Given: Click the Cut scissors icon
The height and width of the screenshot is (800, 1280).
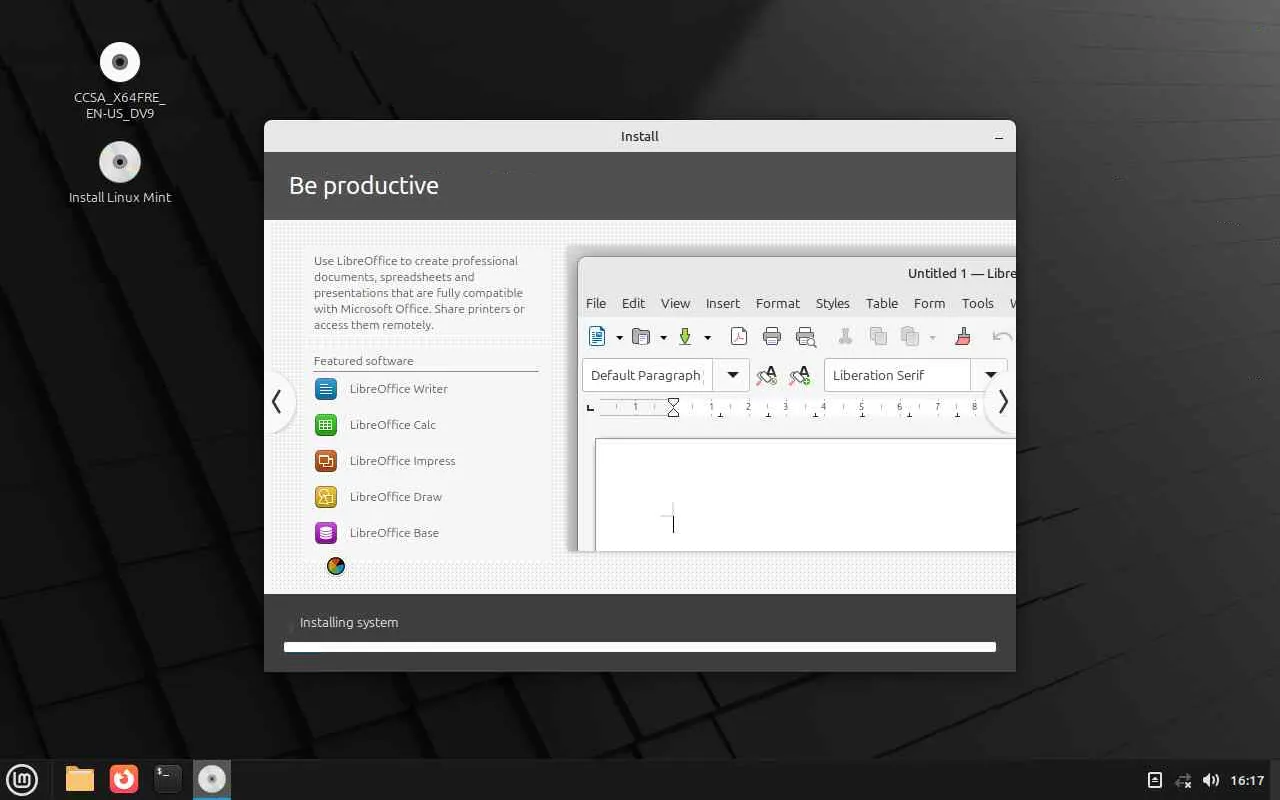Looking at the screenshot, I should (845, 336).
